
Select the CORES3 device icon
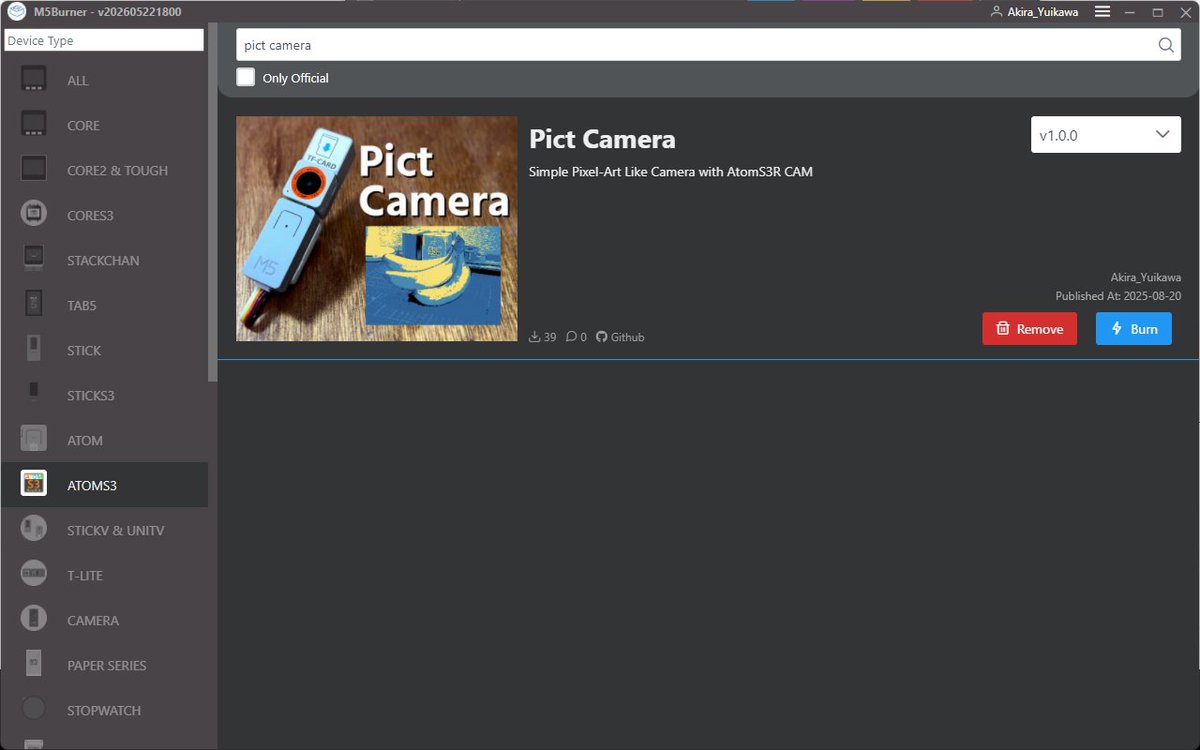[x=34, y=215]
